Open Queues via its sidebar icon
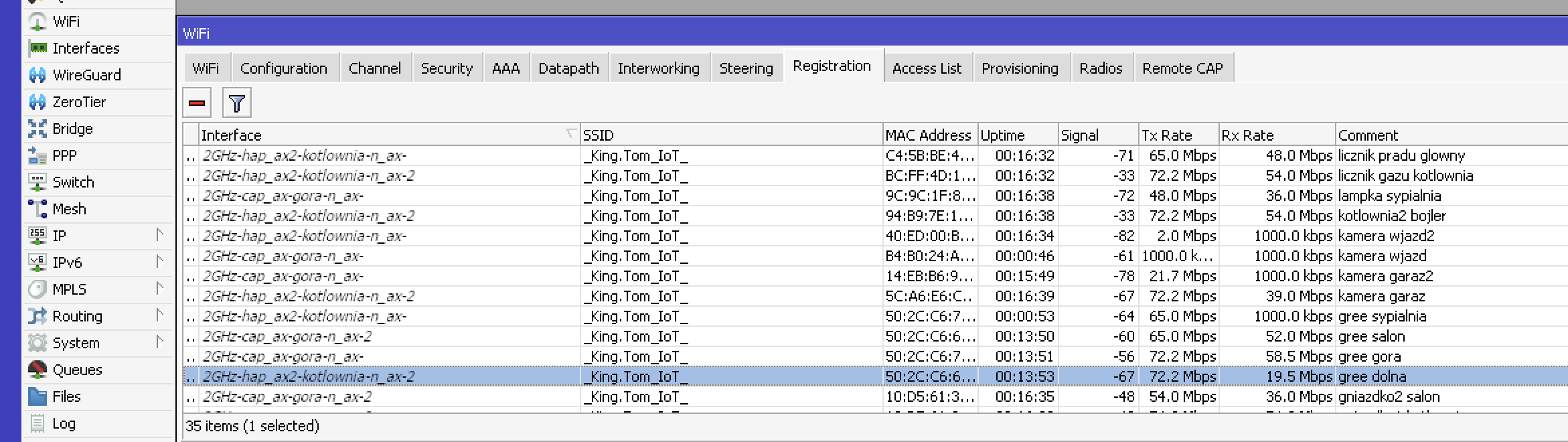The height and width of the screenshot is (442, 1568). 37,370
